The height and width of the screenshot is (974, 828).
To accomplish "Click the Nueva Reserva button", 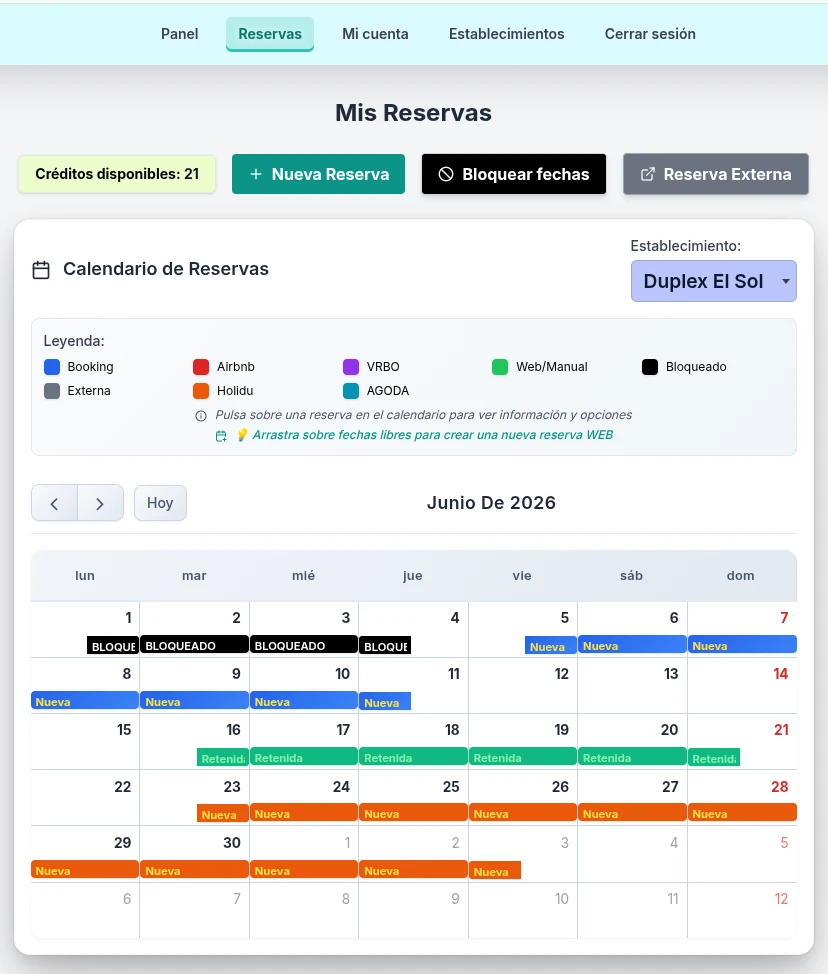I will 318,174.
